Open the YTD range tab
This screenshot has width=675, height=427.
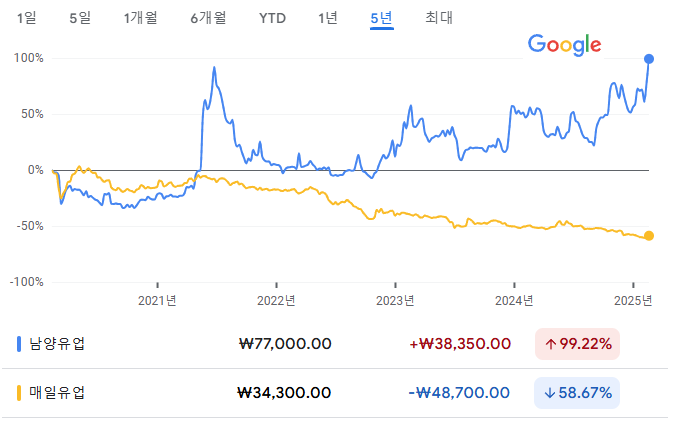tap(272, 19)
